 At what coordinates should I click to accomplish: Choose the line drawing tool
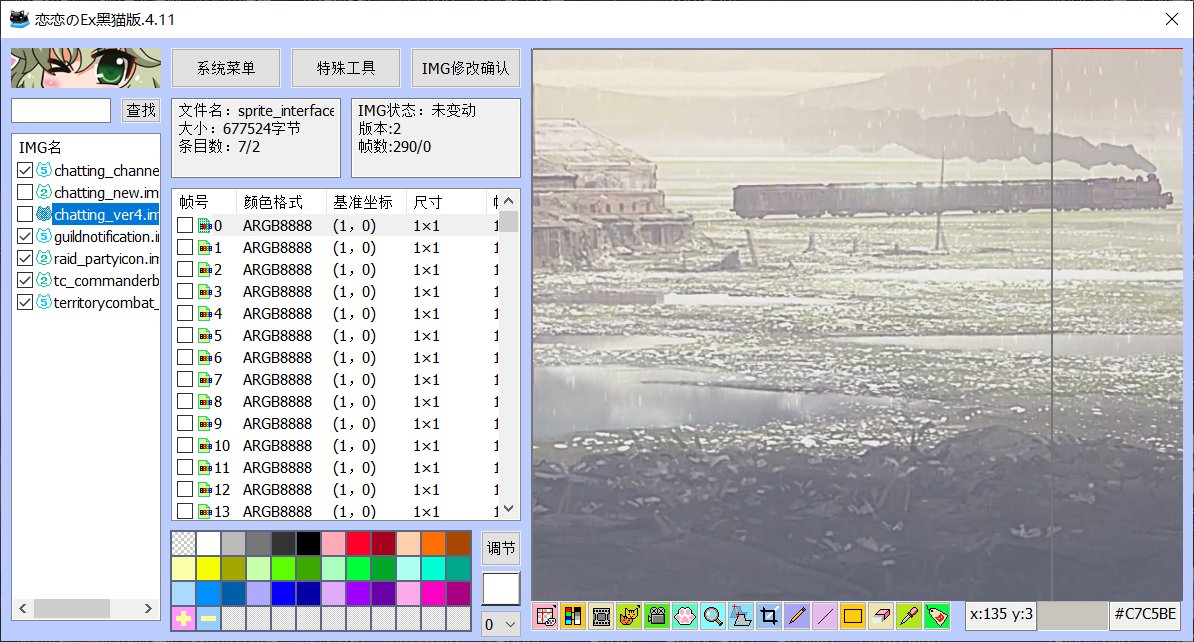pos(825,616)
